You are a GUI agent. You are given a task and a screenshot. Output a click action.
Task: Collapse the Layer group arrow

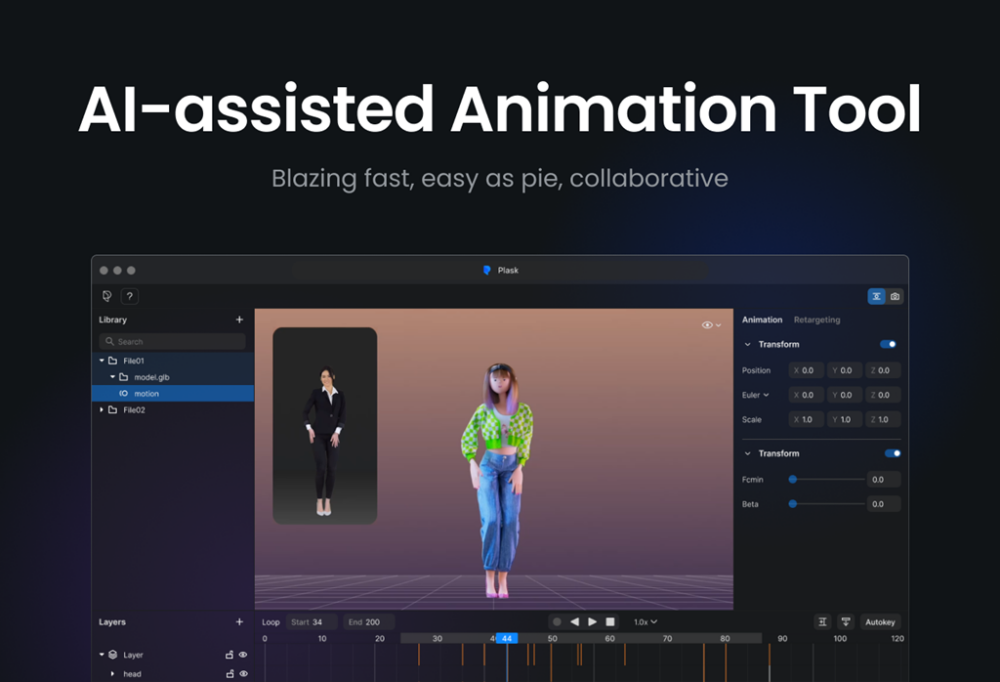coord(101,655)
